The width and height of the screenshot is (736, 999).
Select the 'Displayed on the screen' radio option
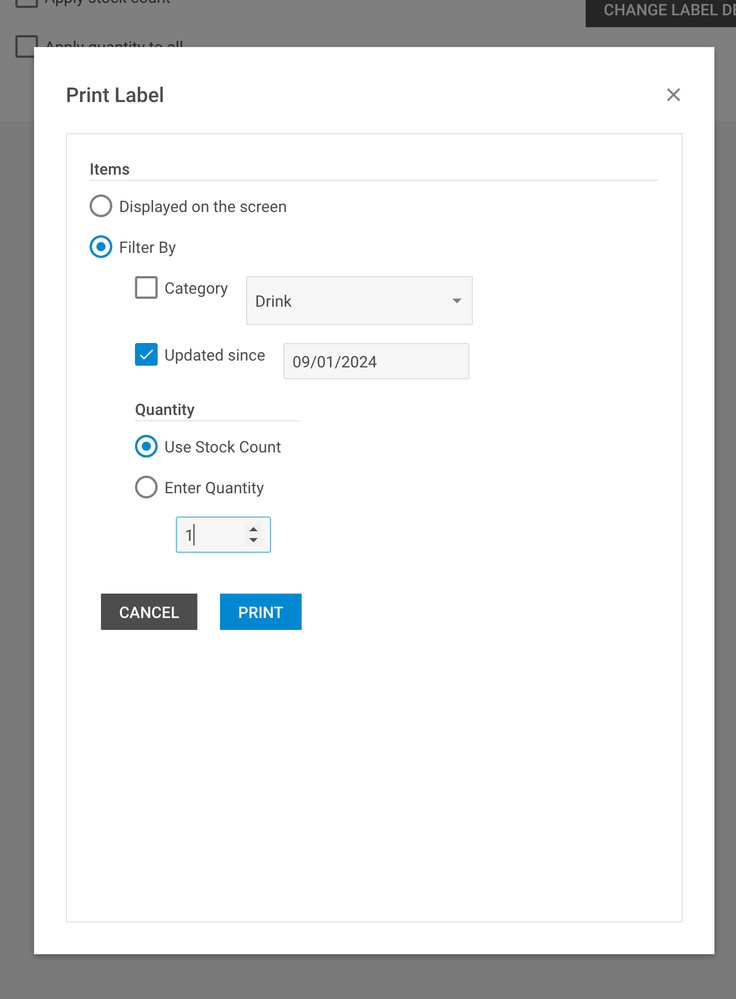click(x=101, y=207)
